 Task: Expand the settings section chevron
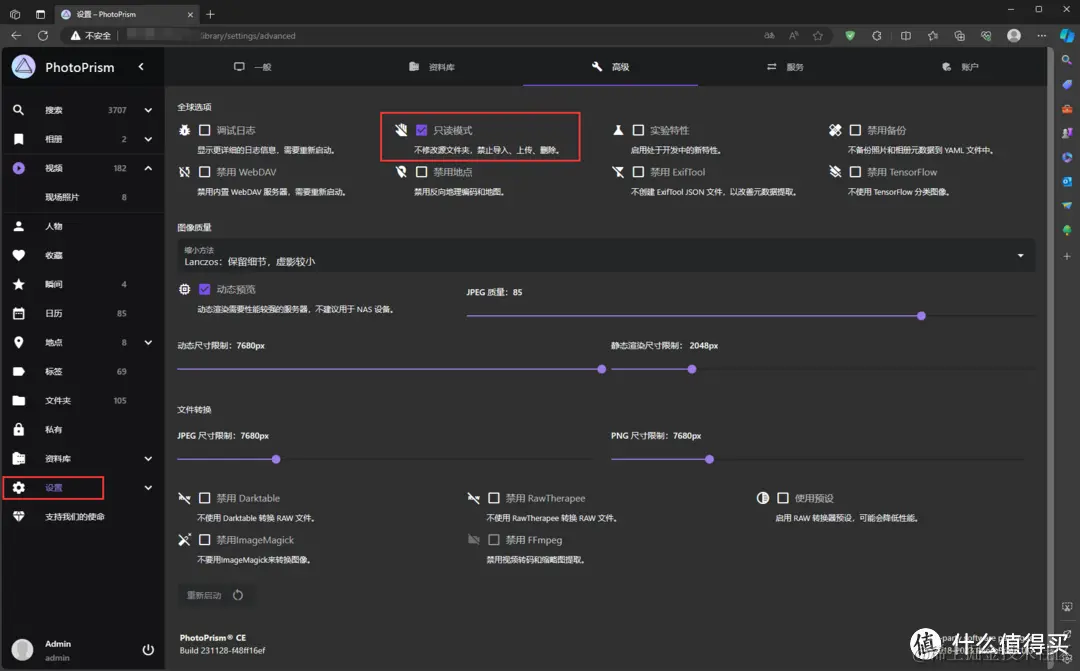coord(148,488)
